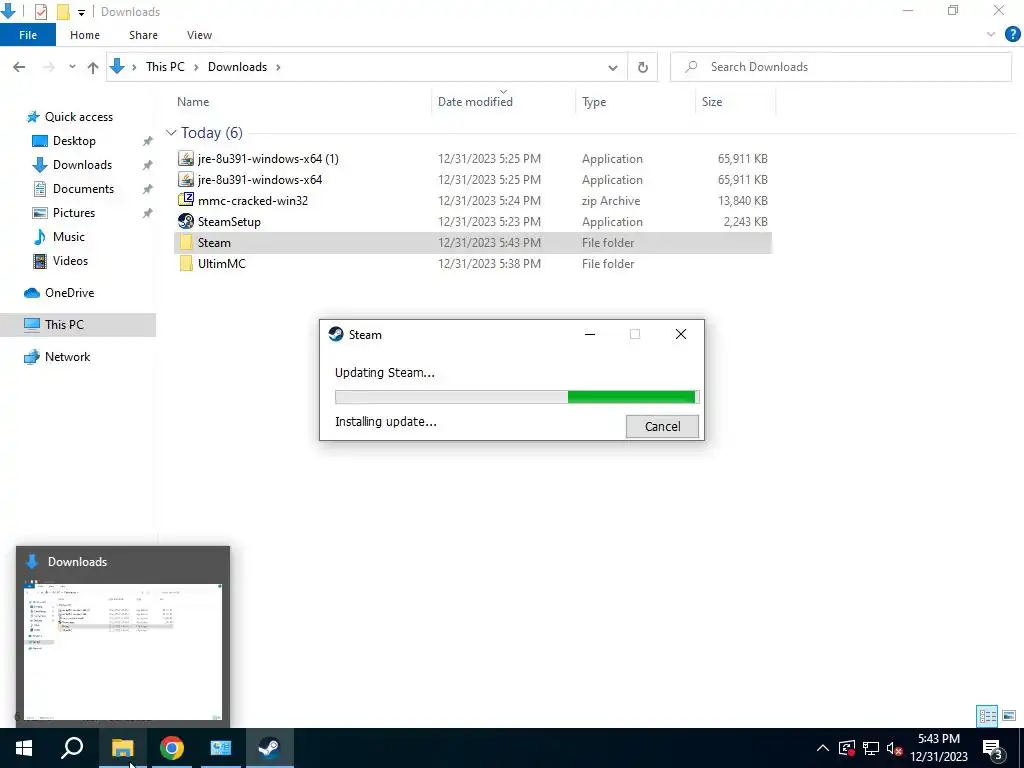Open Customize Quick Access Toolbar dropdown
1024x768 pixels.
81,12
